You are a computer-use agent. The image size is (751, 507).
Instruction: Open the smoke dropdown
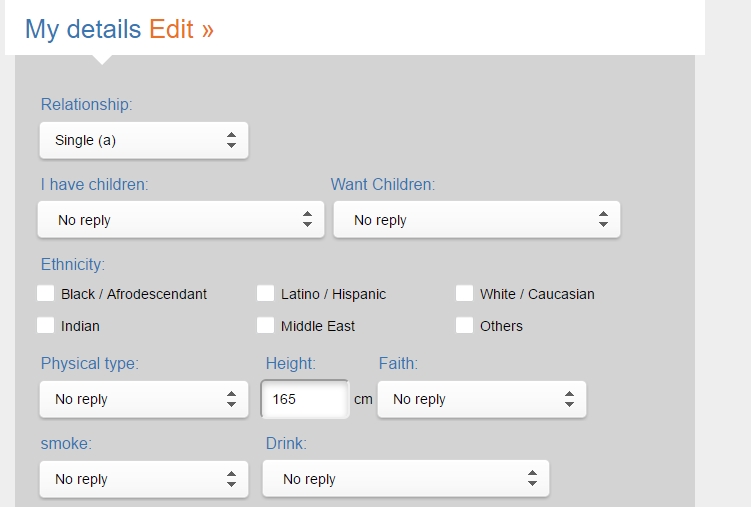pos(143,479)
